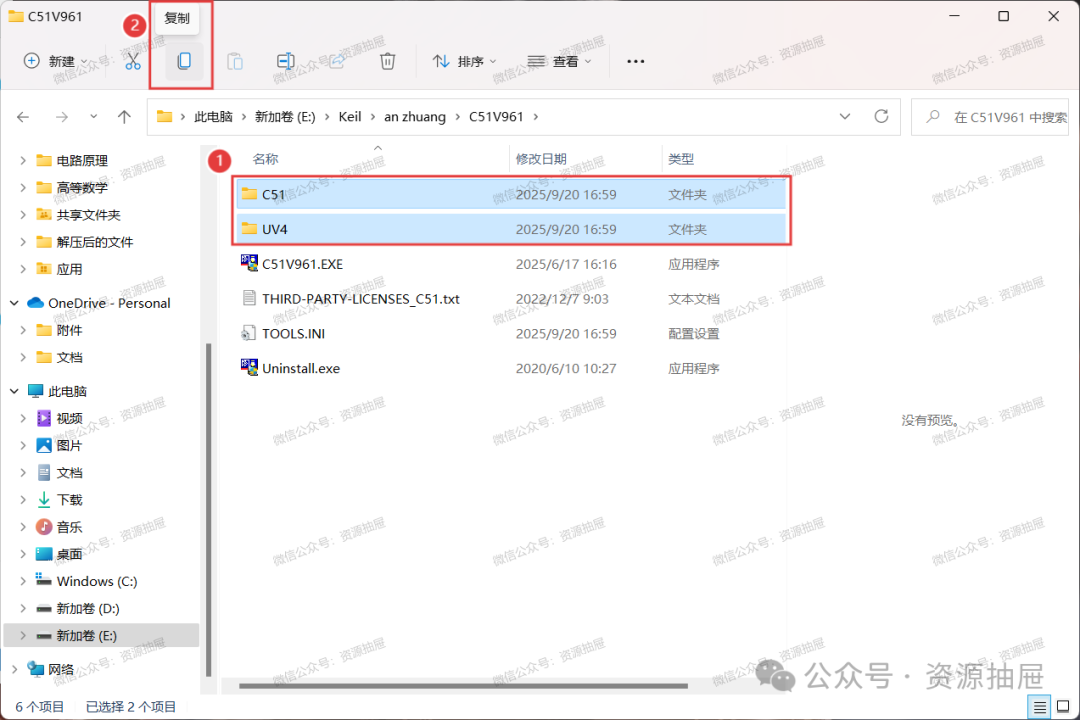Click the Copy icon in toolbar
The height and width of the screenshot is (720, 1080).
click(184, 61)
